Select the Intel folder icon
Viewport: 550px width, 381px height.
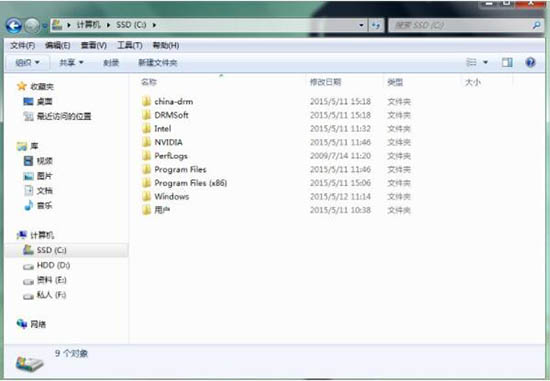point(146,128)
